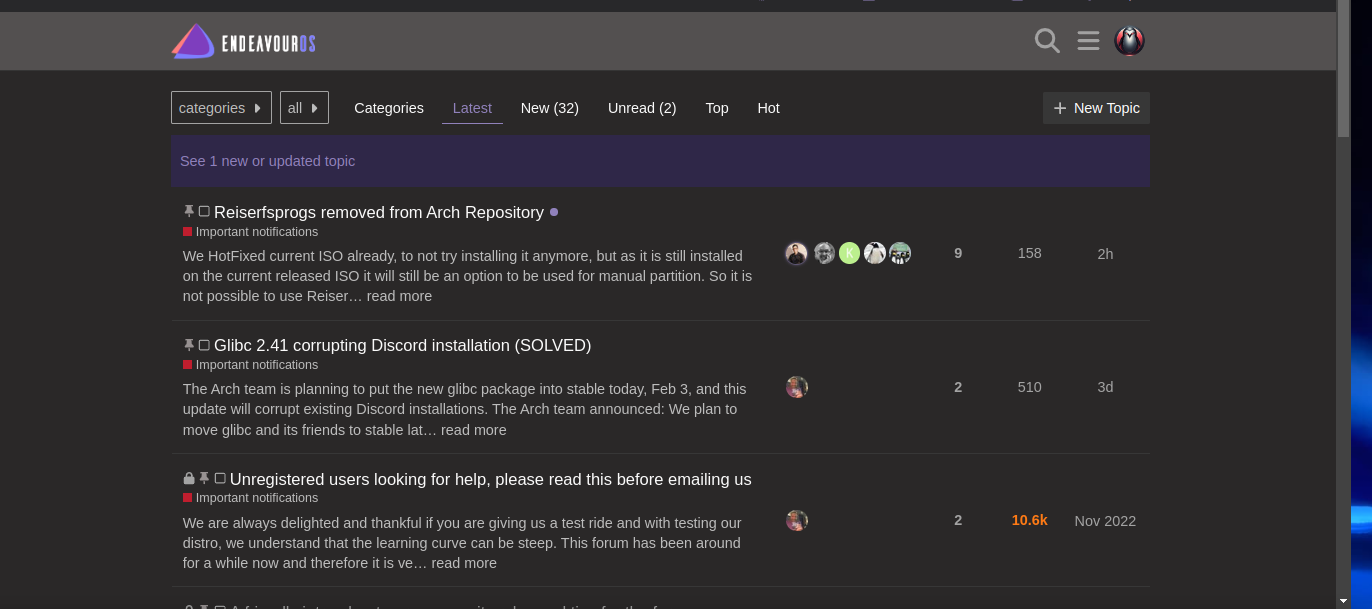Open the all tags filter dropdown
This screenshot has width=1372, height=609.
coord(304,108)
